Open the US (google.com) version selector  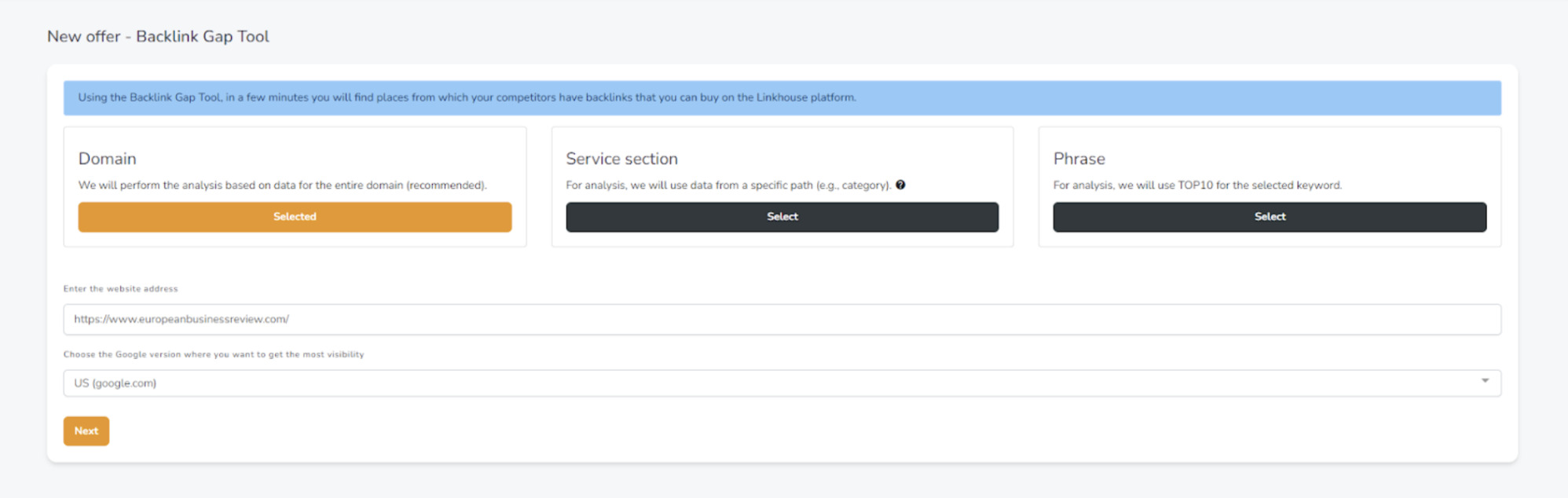(x=781, y=383)
